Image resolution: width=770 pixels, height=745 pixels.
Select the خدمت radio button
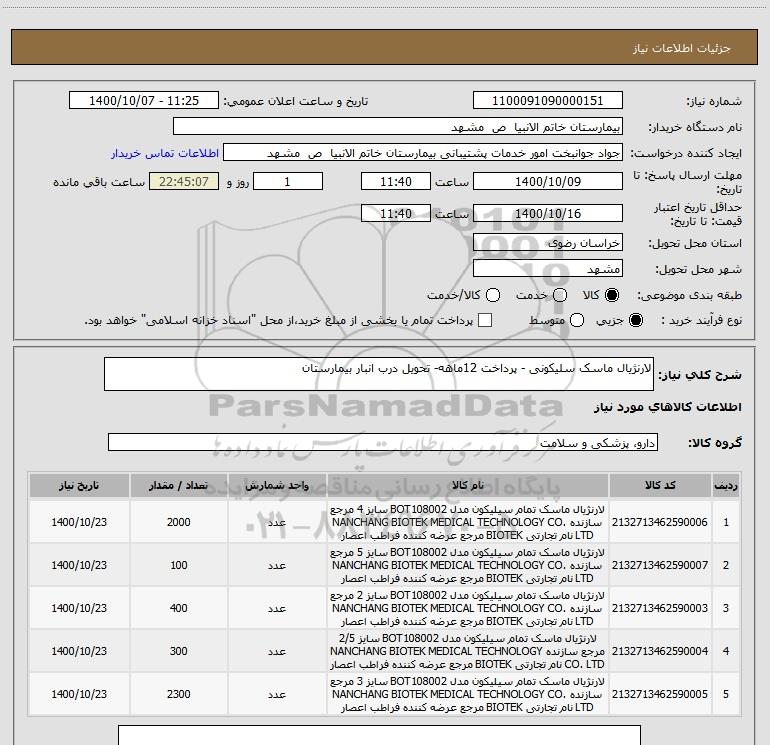pyautogui.click(x=560, y=295)
